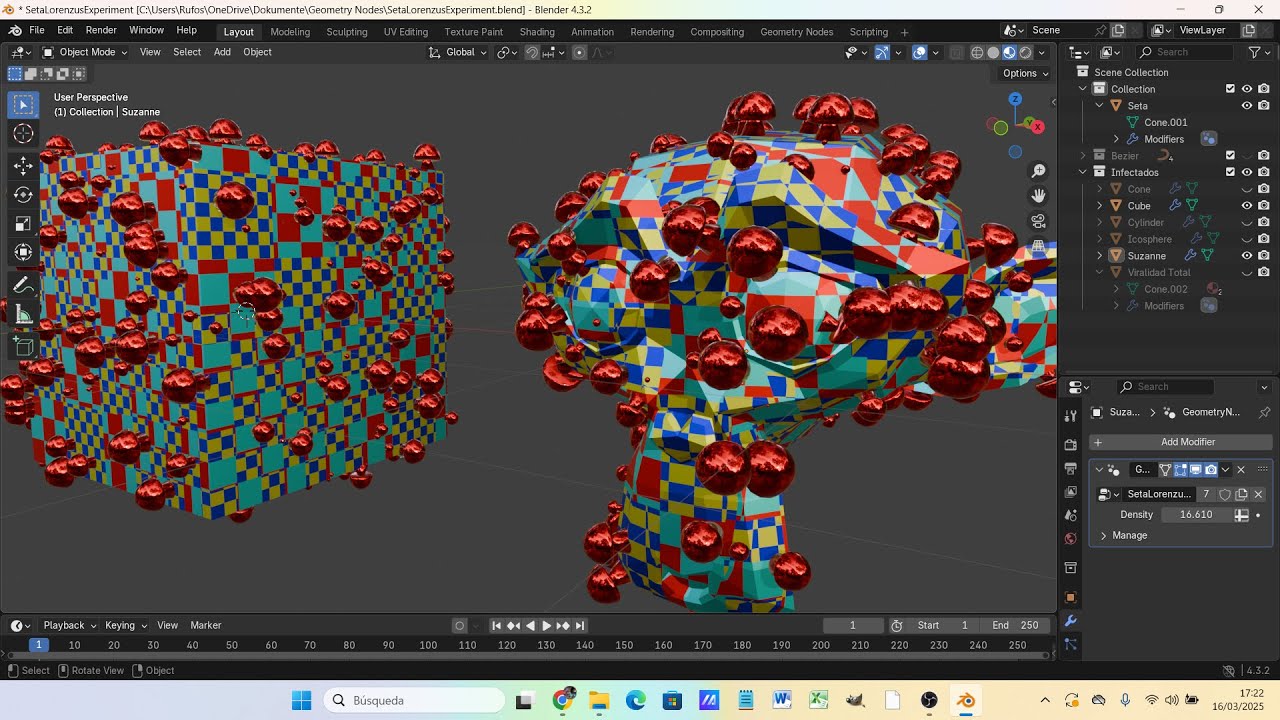Hide Suzanne object with its eye icon
Viewport: 1280px width, 720px height.
click(1247, 256)
